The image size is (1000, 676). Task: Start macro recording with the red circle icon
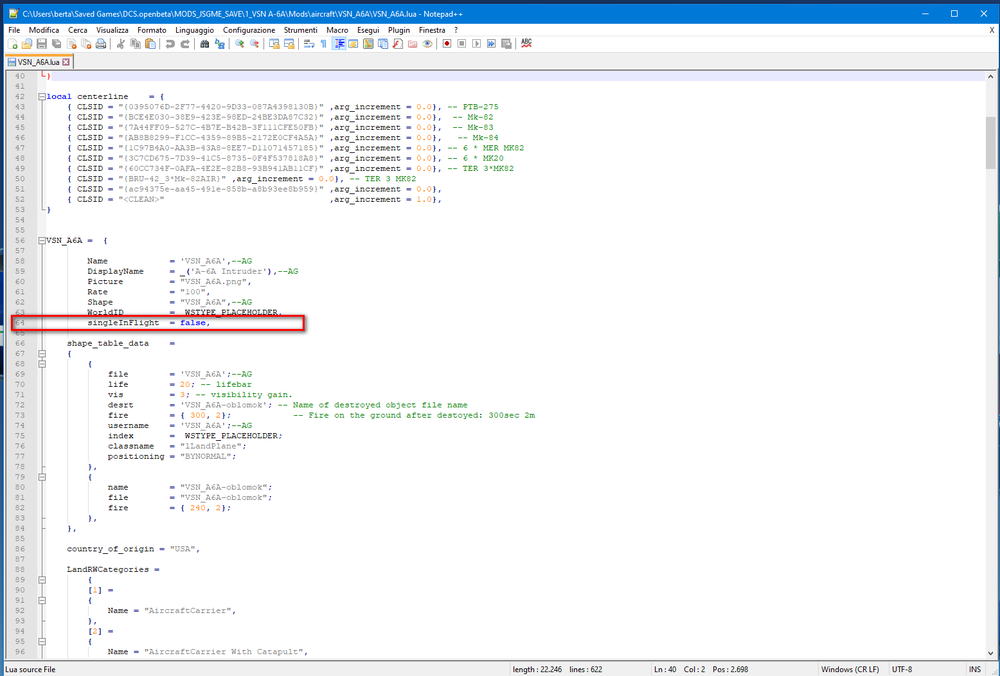click(x=447, y=44)
